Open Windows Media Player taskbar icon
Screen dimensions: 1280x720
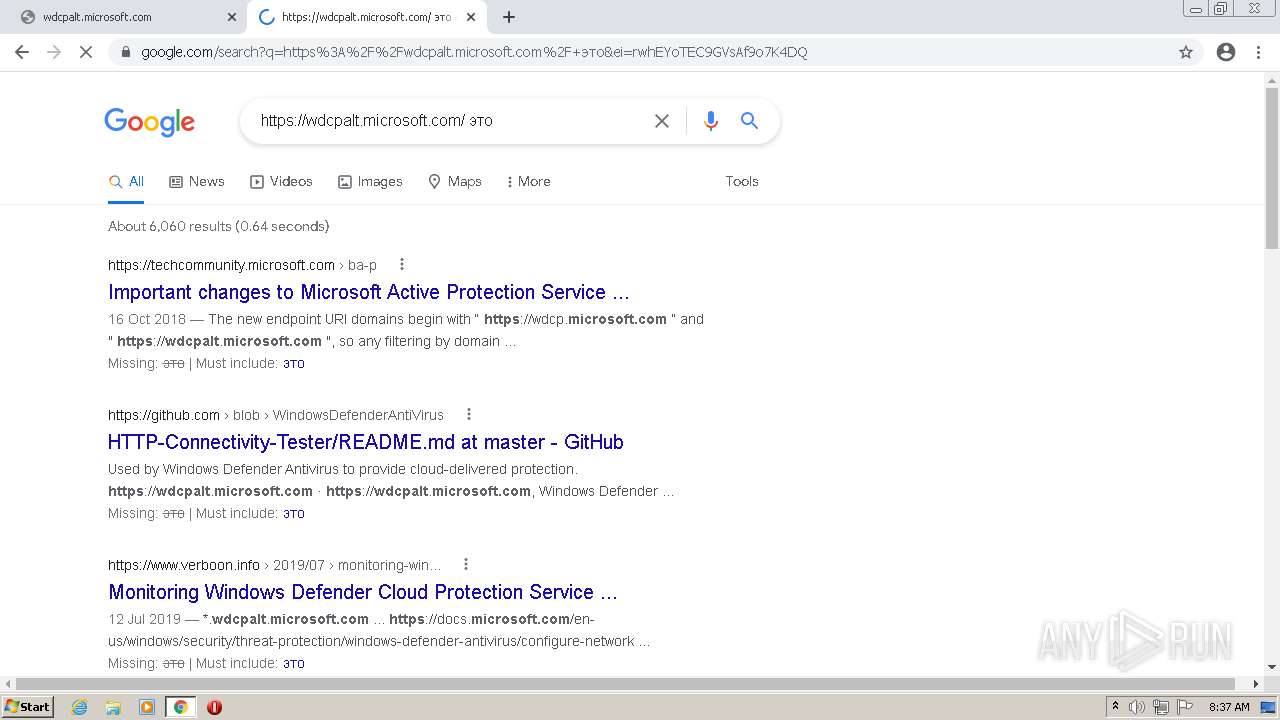point(147,707)
